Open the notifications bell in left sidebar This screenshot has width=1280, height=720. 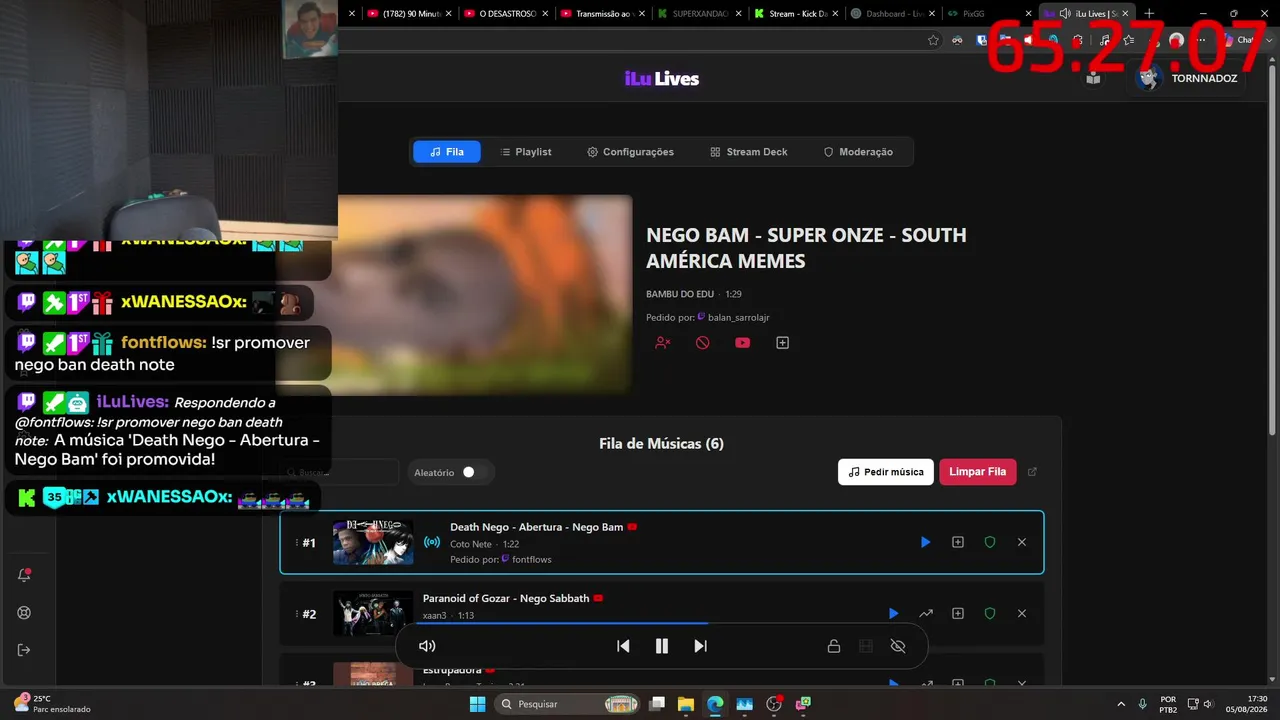coord(24,575)
